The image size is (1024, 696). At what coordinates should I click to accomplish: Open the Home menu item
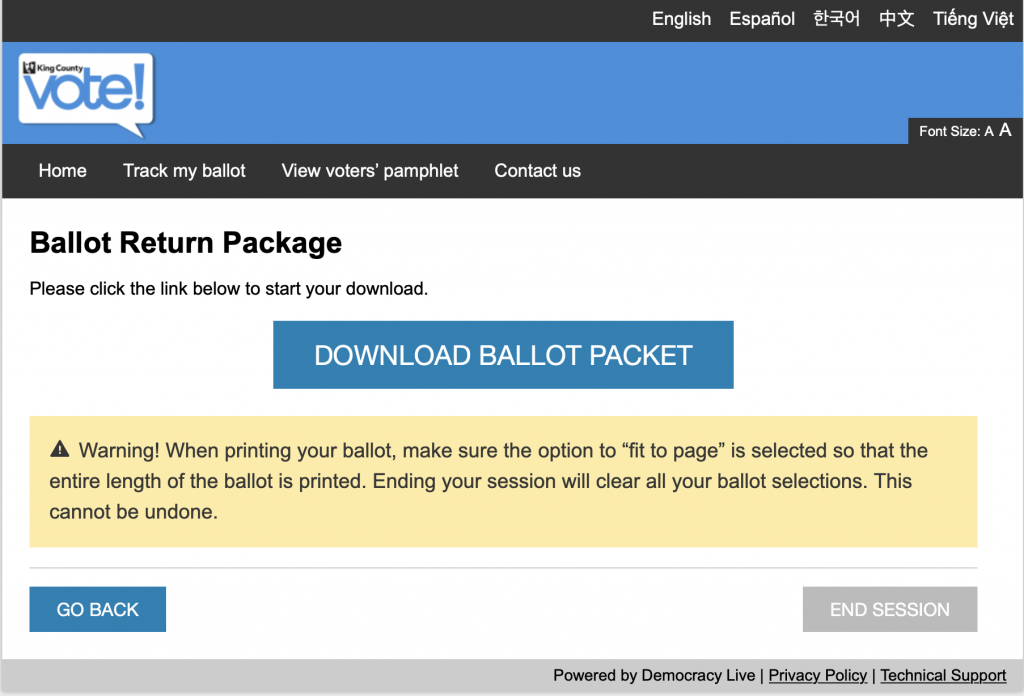63,171
